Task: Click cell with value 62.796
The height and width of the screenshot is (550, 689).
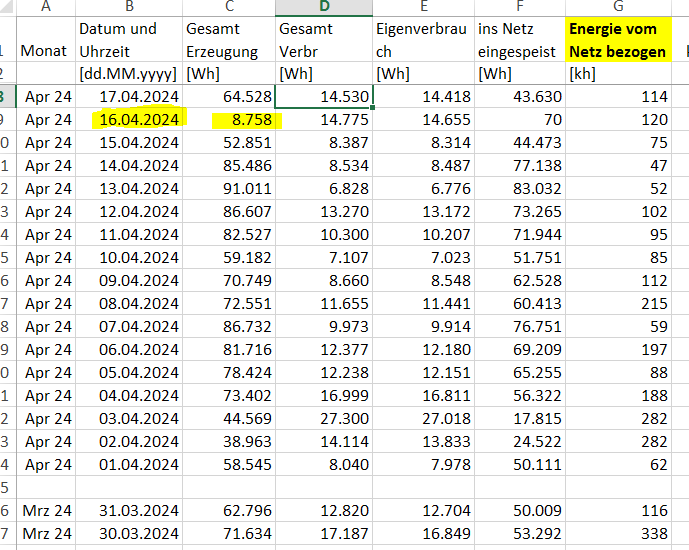Action: [x=229, y=510]
